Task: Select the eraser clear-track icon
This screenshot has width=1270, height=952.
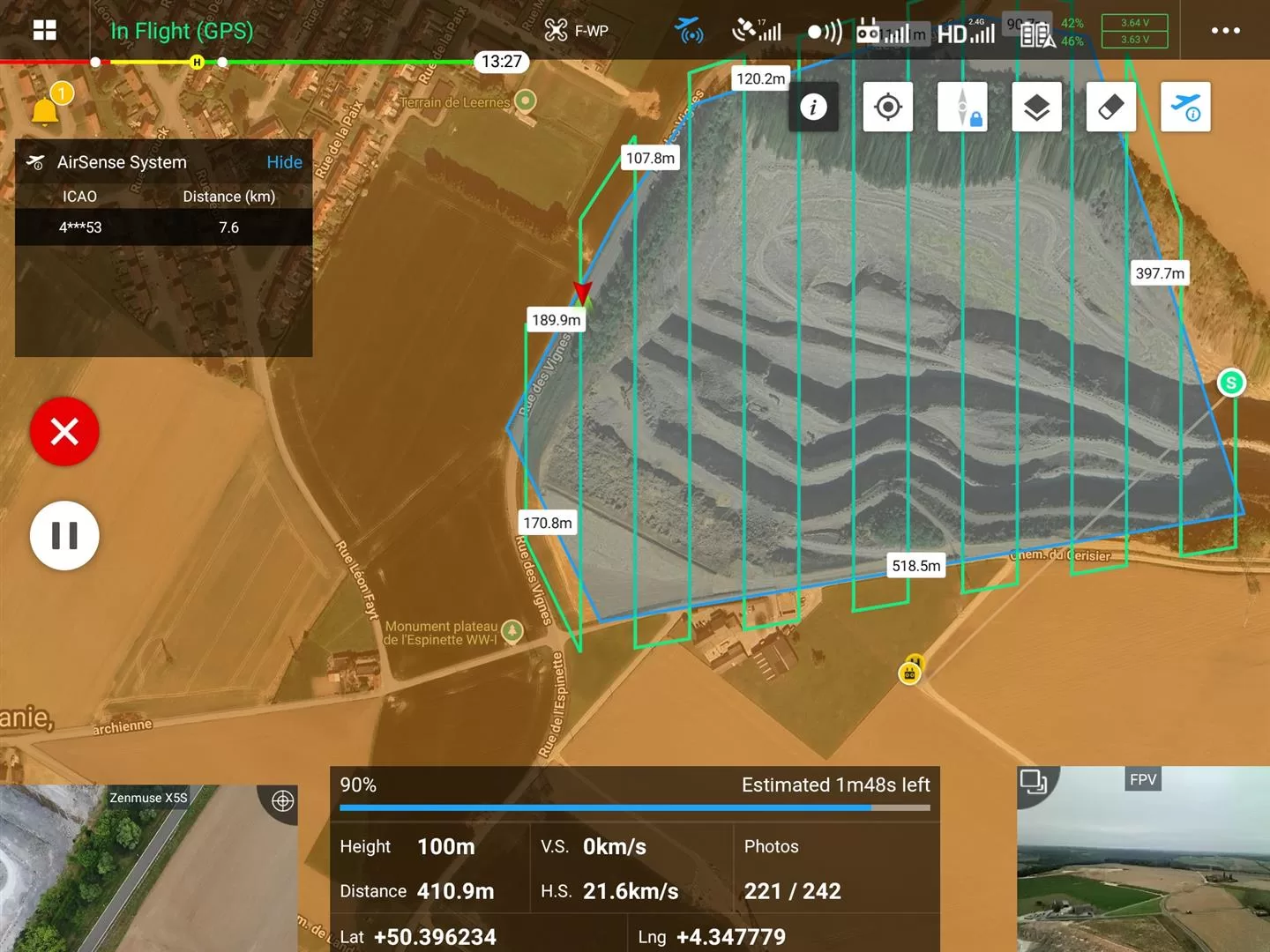Action: pyautogui.click(x=1110, y=108)
